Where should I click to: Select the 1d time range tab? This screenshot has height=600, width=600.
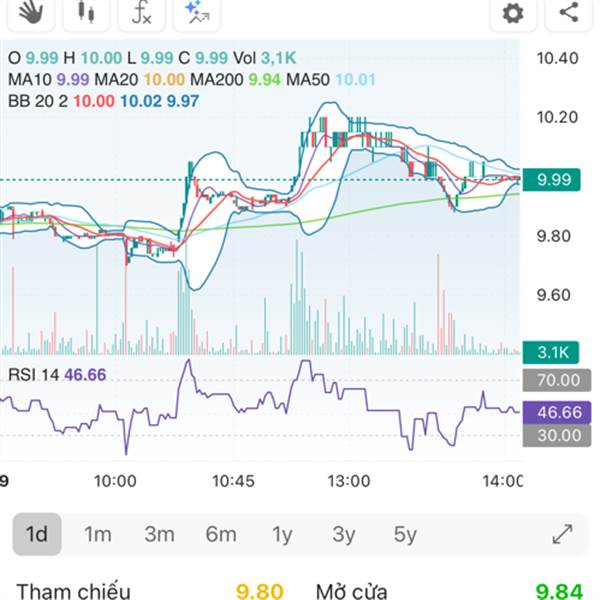tap(37, 534)
